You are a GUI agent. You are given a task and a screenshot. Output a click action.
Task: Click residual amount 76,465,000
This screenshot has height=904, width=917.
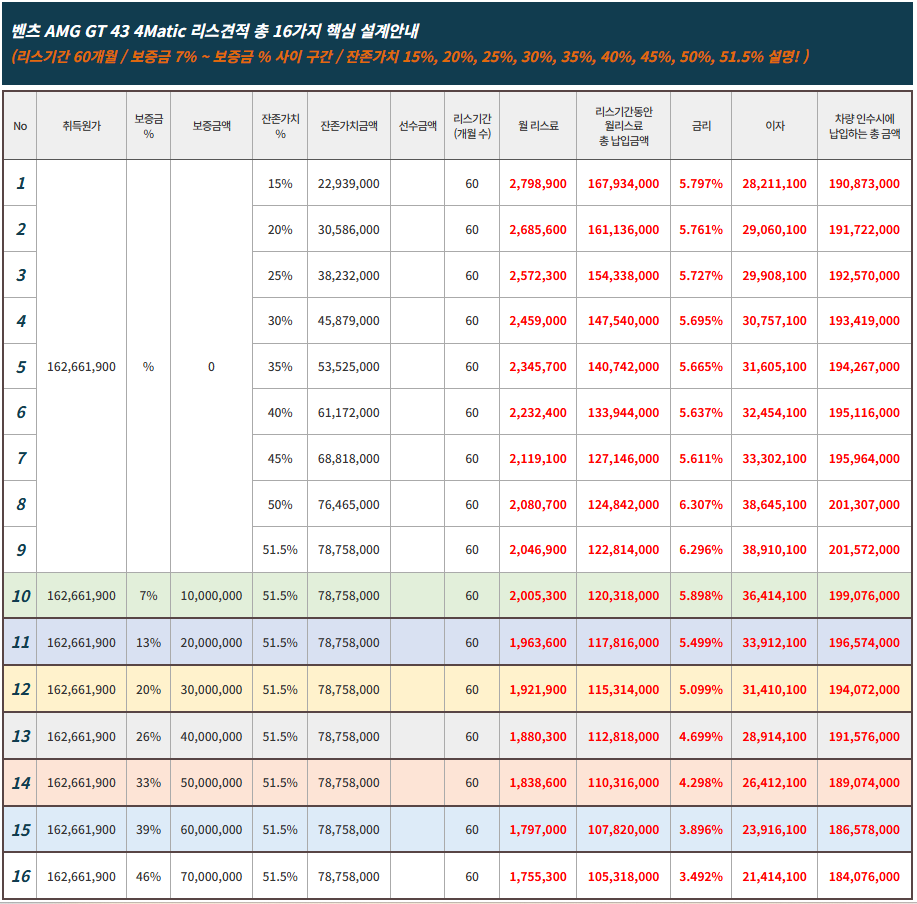(x=349, y=505)
